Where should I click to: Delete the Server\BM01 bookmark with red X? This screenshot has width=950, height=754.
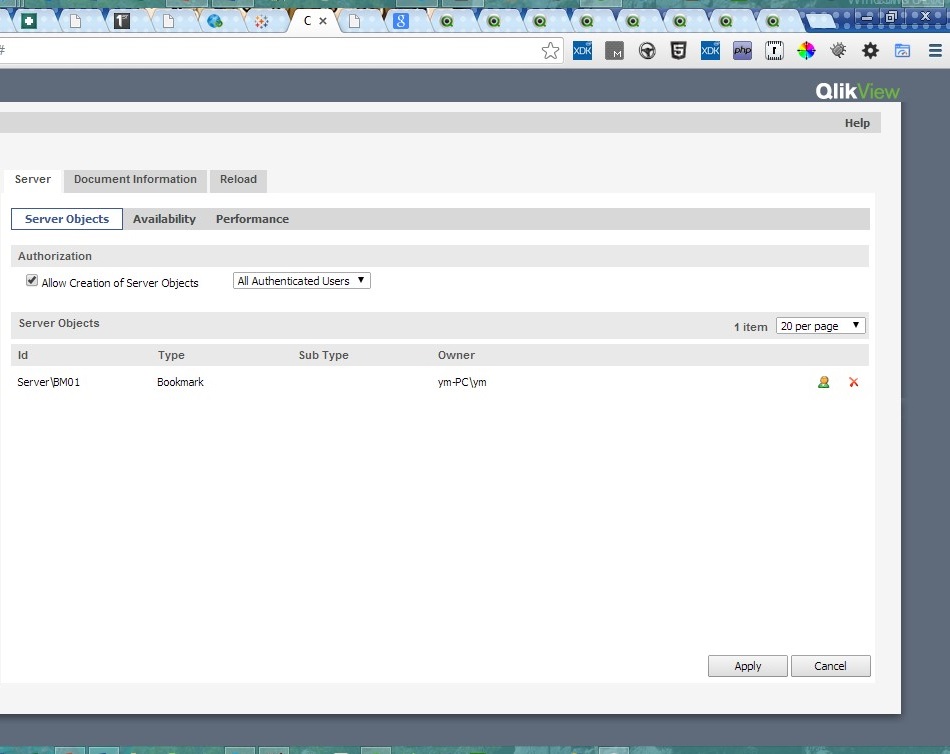coord(854,382)
